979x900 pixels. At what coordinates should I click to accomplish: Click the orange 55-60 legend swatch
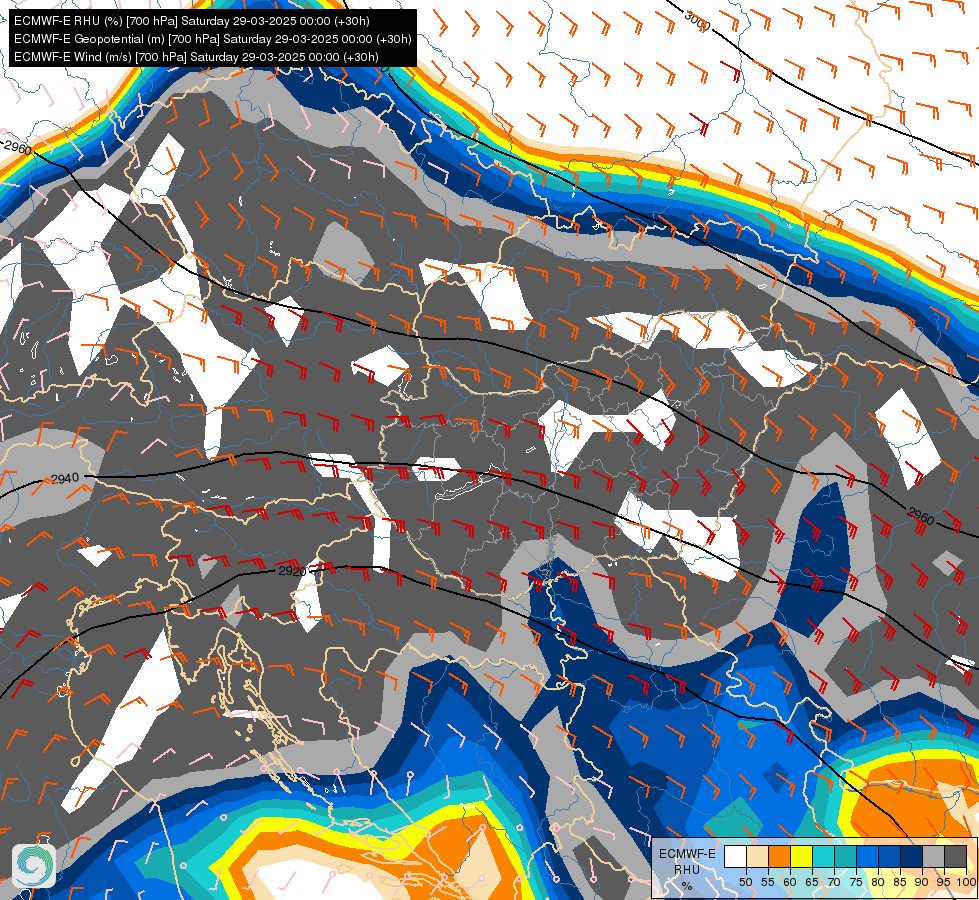click(x=779, y=856)
